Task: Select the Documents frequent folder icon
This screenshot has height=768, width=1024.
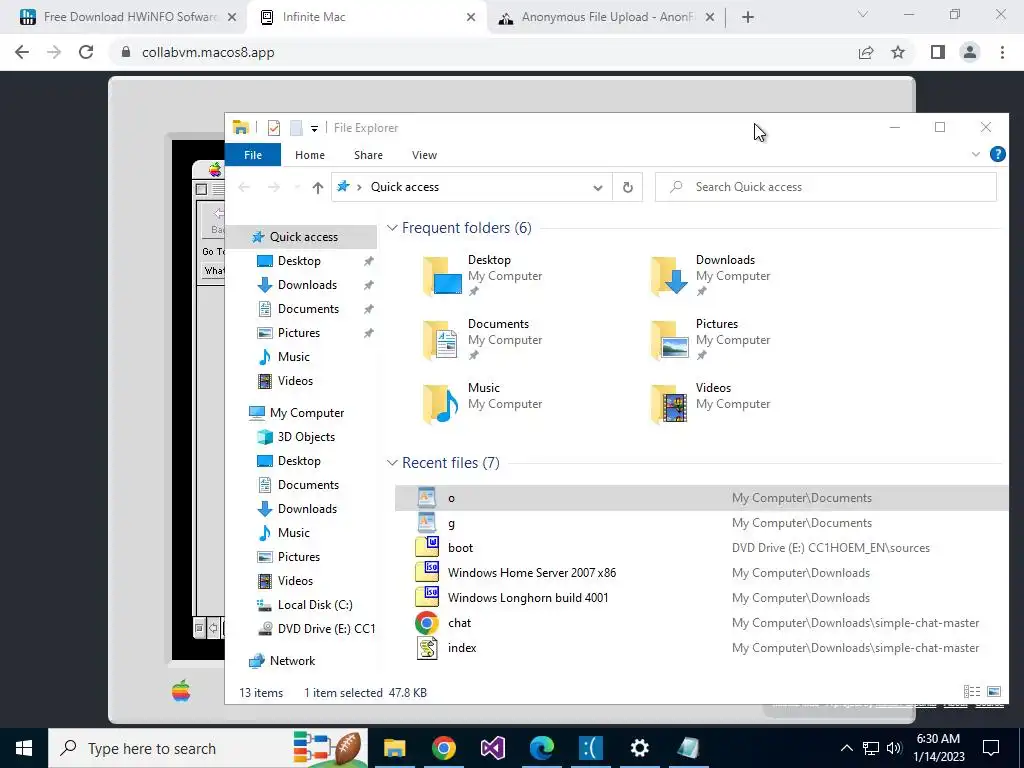Action: [441, 340]
